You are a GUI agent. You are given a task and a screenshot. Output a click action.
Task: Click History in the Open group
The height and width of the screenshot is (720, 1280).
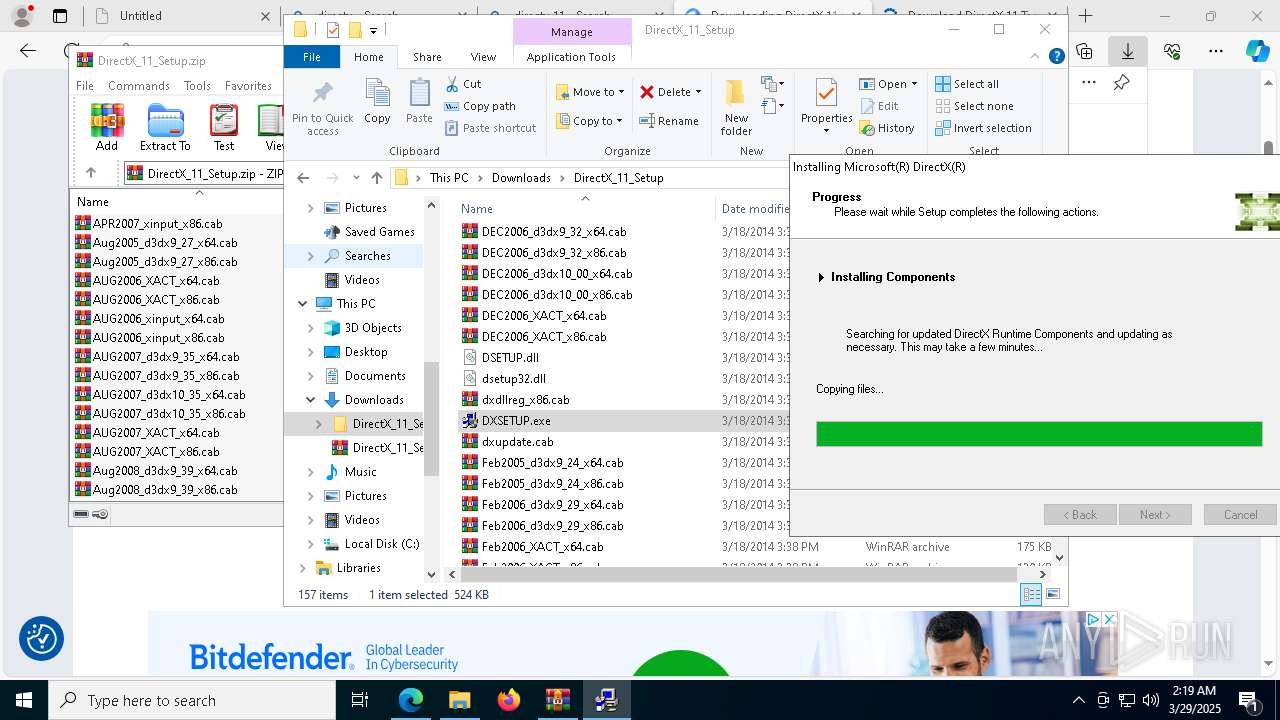(886, 128)
